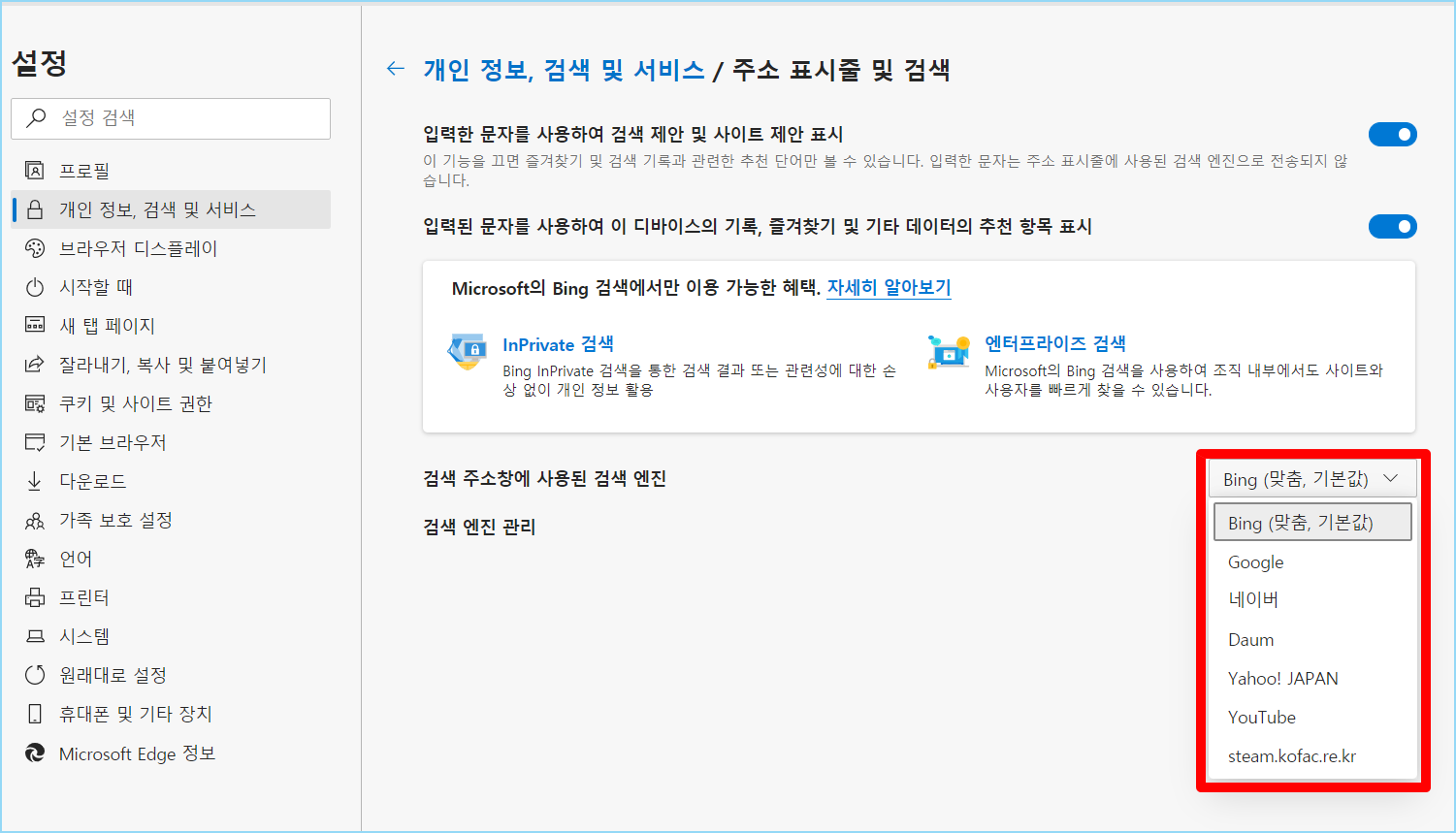The width and height of the screenshot is (1456, 833).
Task: Click the printer icon
Action: point(35,597)
